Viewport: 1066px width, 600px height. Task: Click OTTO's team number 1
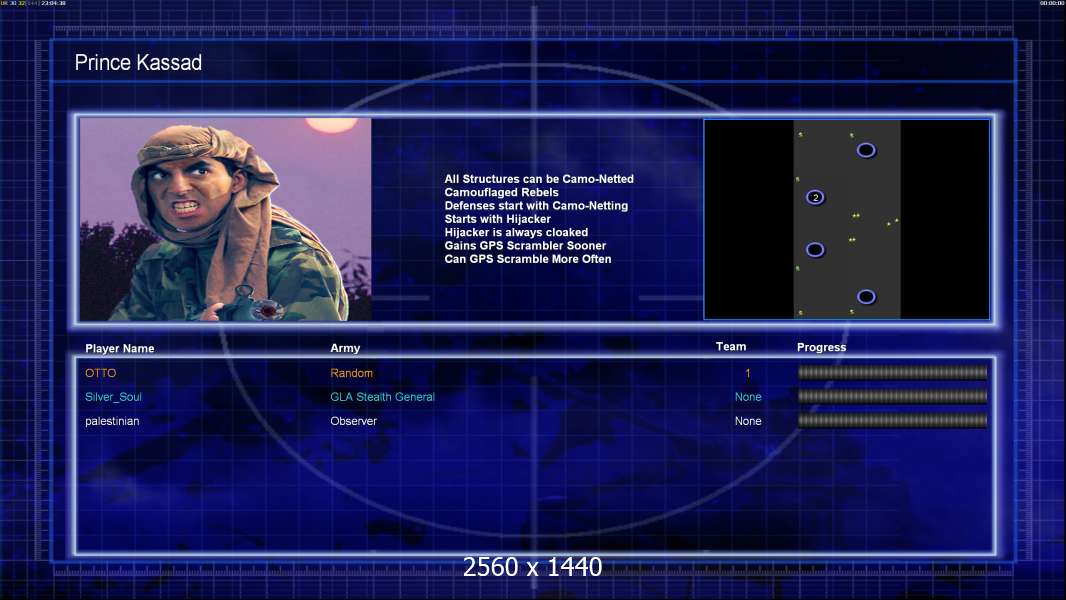[x=748, y=373]
